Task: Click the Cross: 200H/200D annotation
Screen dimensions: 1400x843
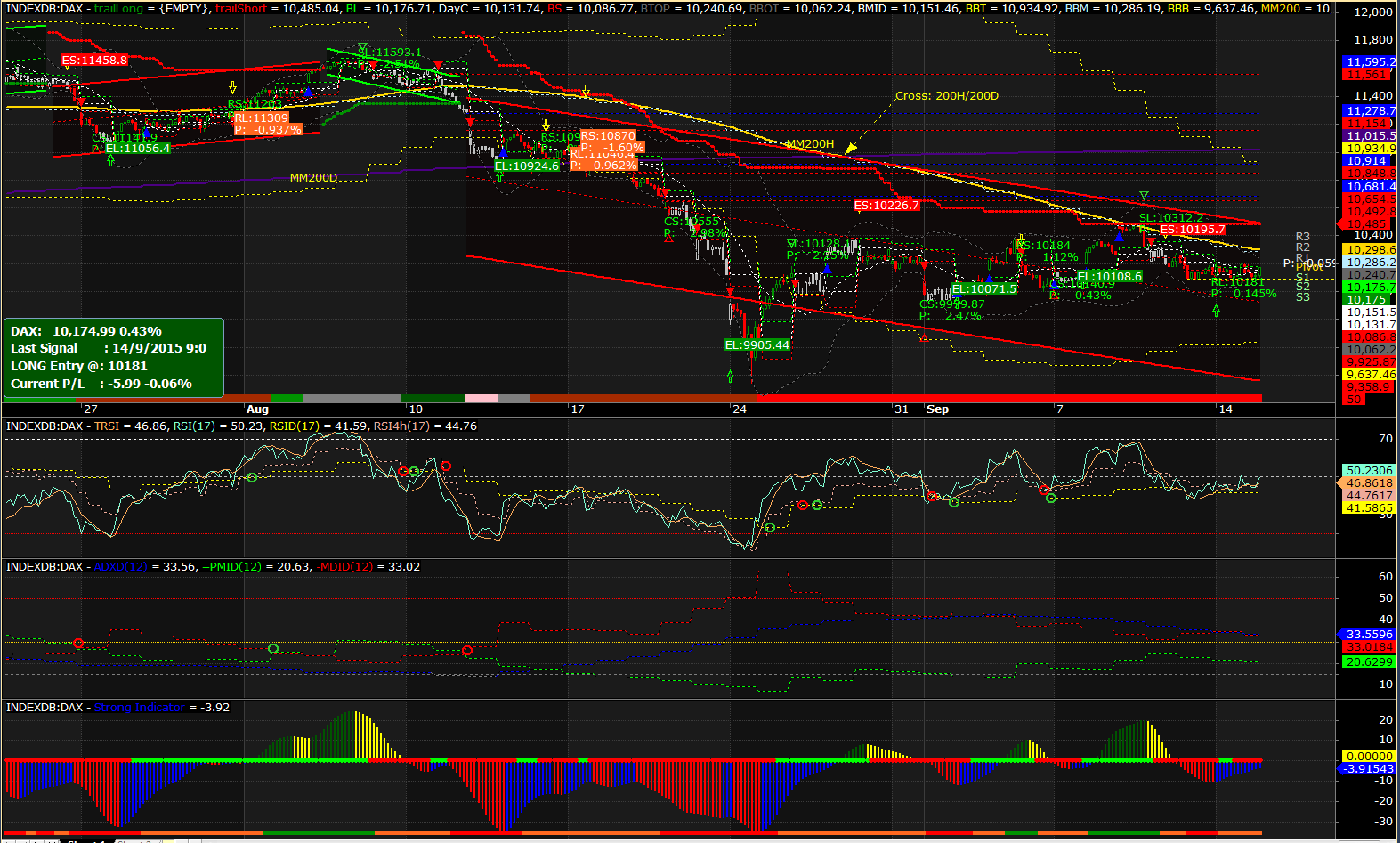Action: 947,96
